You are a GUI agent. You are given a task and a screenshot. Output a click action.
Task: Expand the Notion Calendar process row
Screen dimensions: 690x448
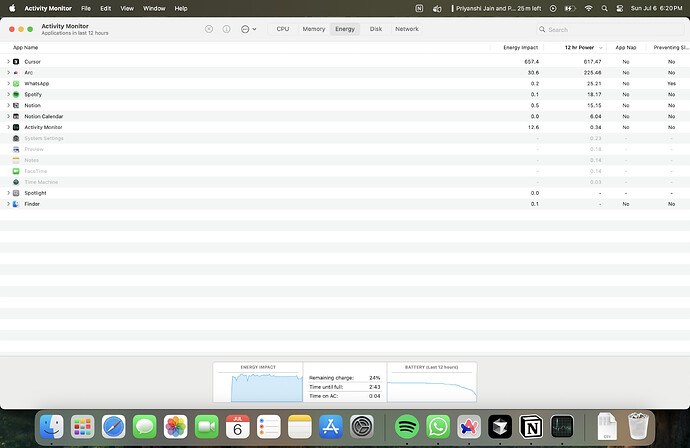click(8, 116)
